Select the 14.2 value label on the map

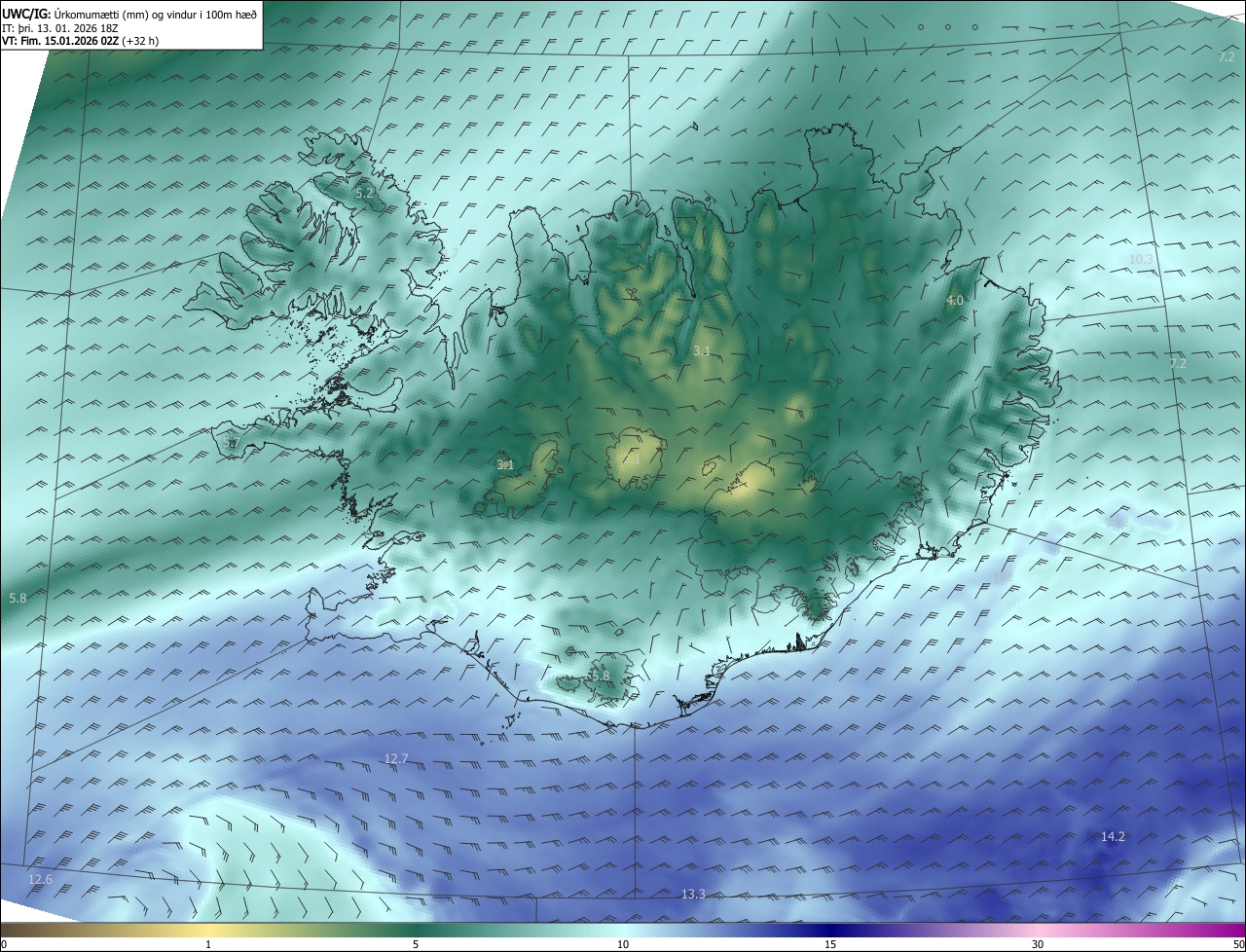[x=1113, y=836]
